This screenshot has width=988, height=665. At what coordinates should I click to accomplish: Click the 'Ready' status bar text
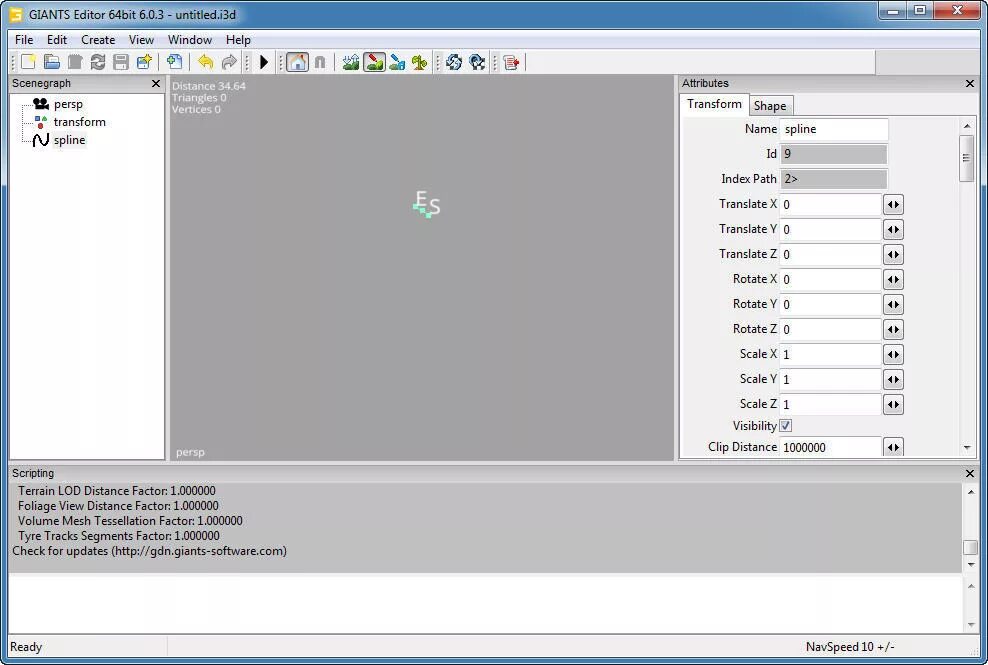tap(26, 647)
